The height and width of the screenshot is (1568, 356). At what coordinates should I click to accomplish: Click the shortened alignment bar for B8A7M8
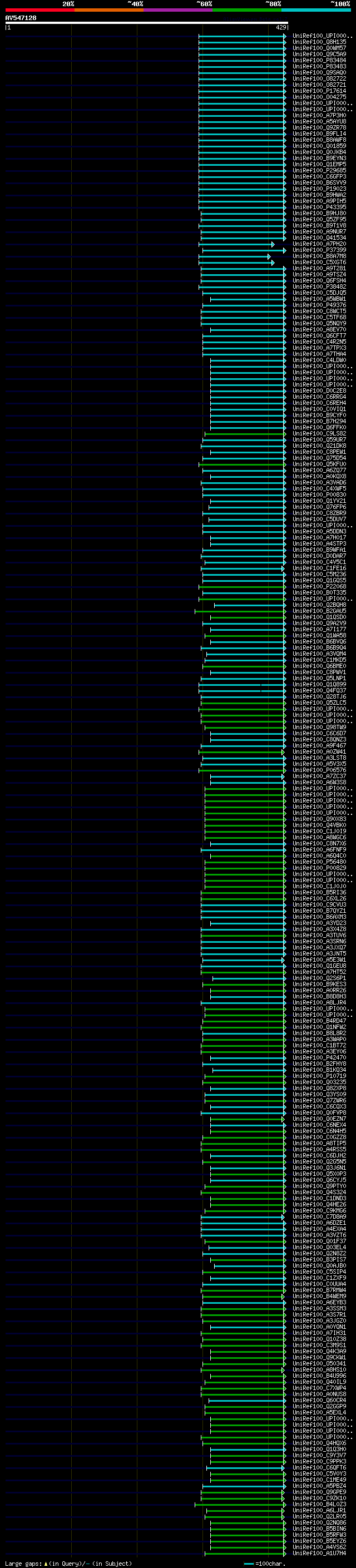(x=235, y=257)
